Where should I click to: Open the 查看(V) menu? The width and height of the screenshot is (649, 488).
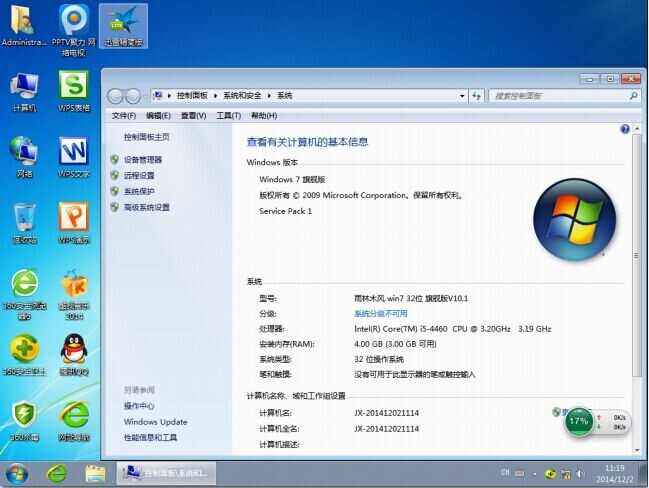[193, 116]
